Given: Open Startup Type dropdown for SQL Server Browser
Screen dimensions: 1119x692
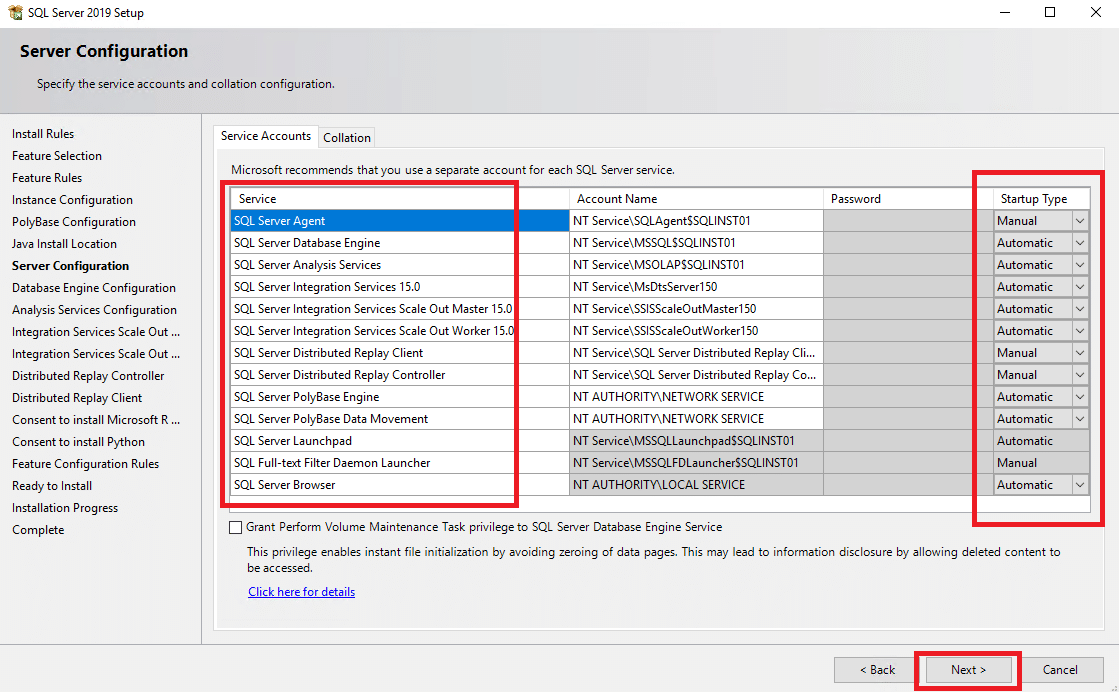Looking at the screenshot, I should point(1080,485).
